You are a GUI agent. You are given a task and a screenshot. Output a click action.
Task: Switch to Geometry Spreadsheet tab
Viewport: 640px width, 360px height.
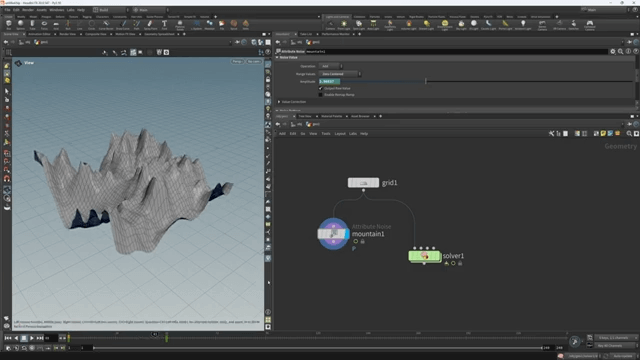pos(159,34)
